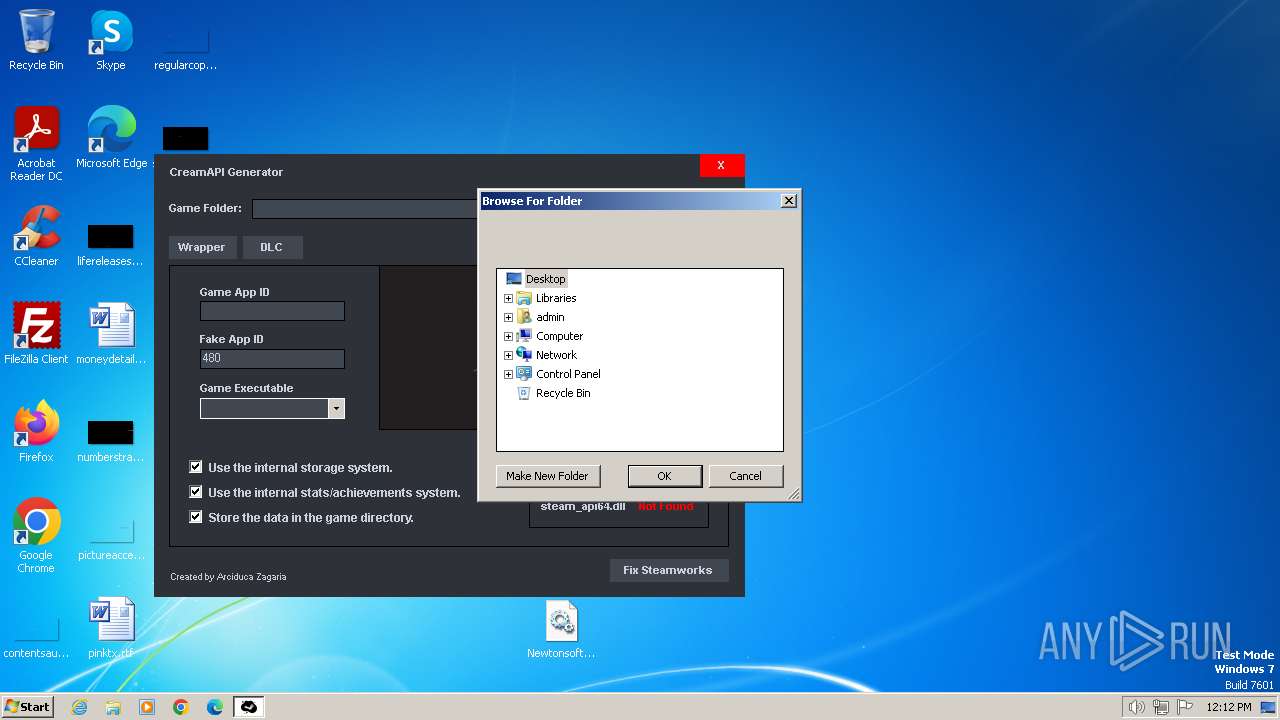Open the Google Chrome desktop shortcut
The image size is (1280, 720).
click(36, 536)
